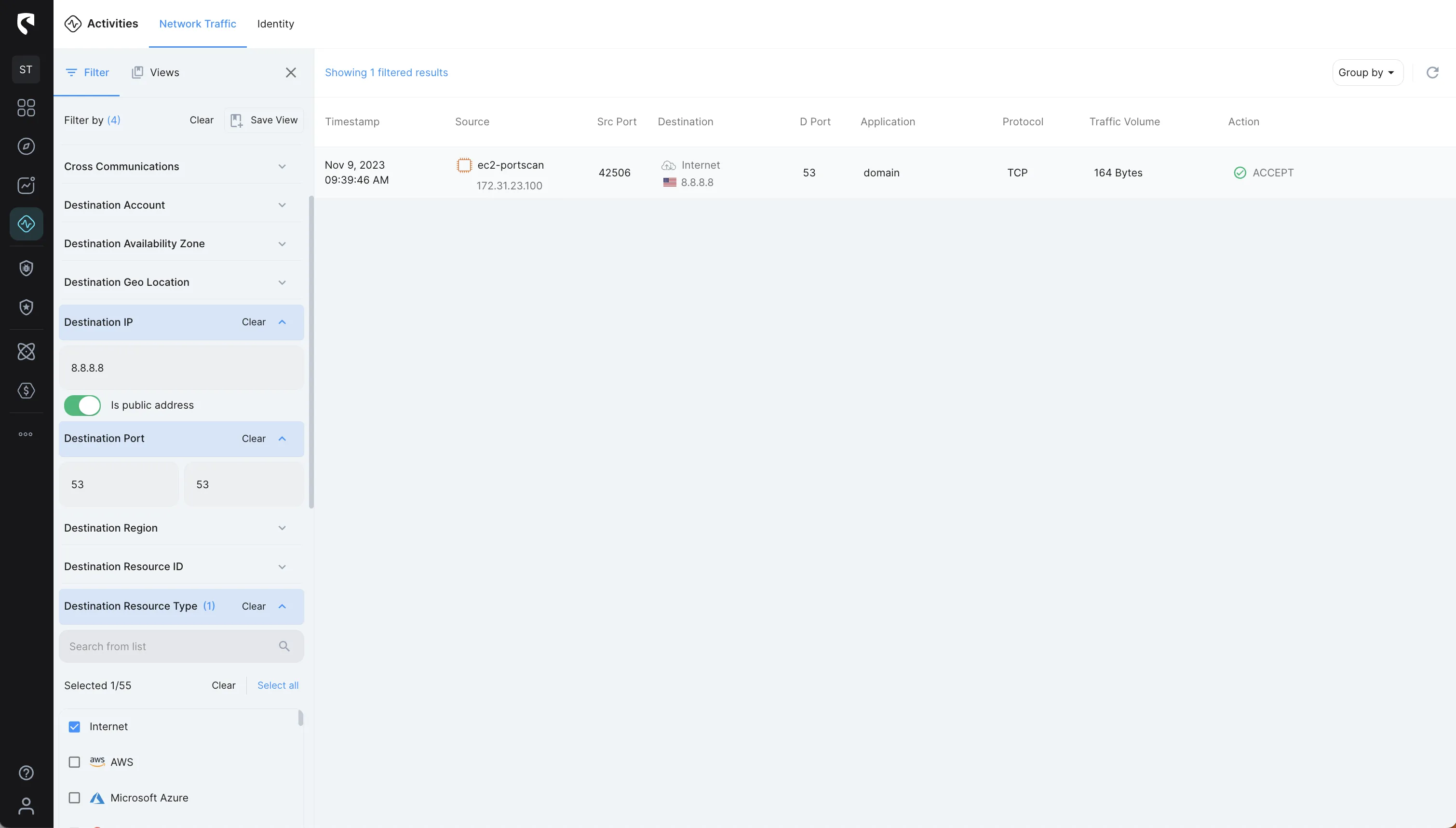
Task: Select the Activities pulse icon in sidebar
Action: (26, 224)
